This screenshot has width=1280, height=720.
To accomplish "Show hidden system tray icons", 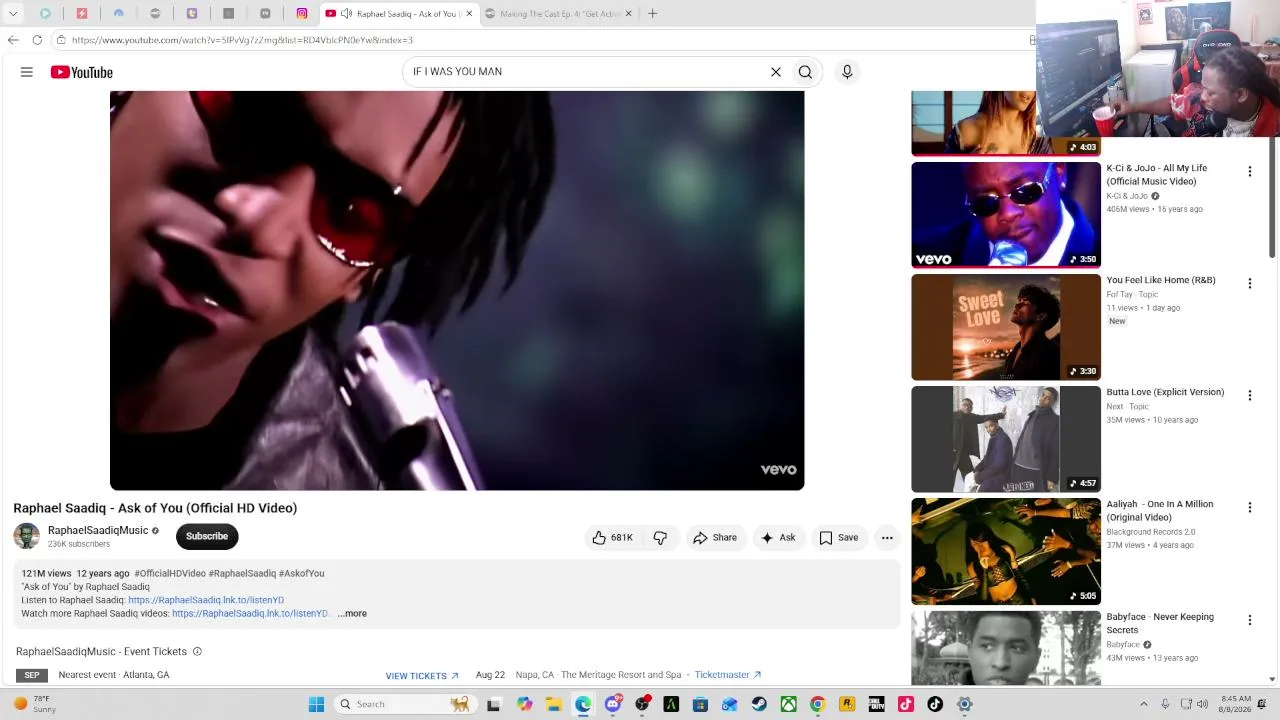I will point(1144,704).
